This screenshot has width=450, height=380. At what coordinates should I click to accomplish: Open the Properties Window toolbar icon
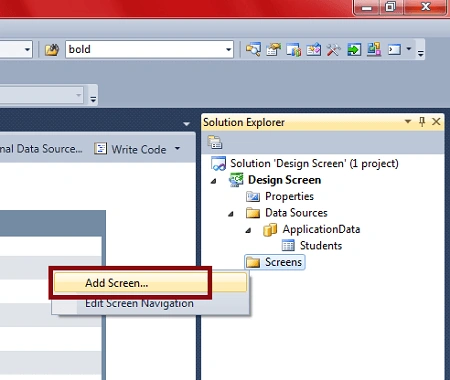coord(274,50)
